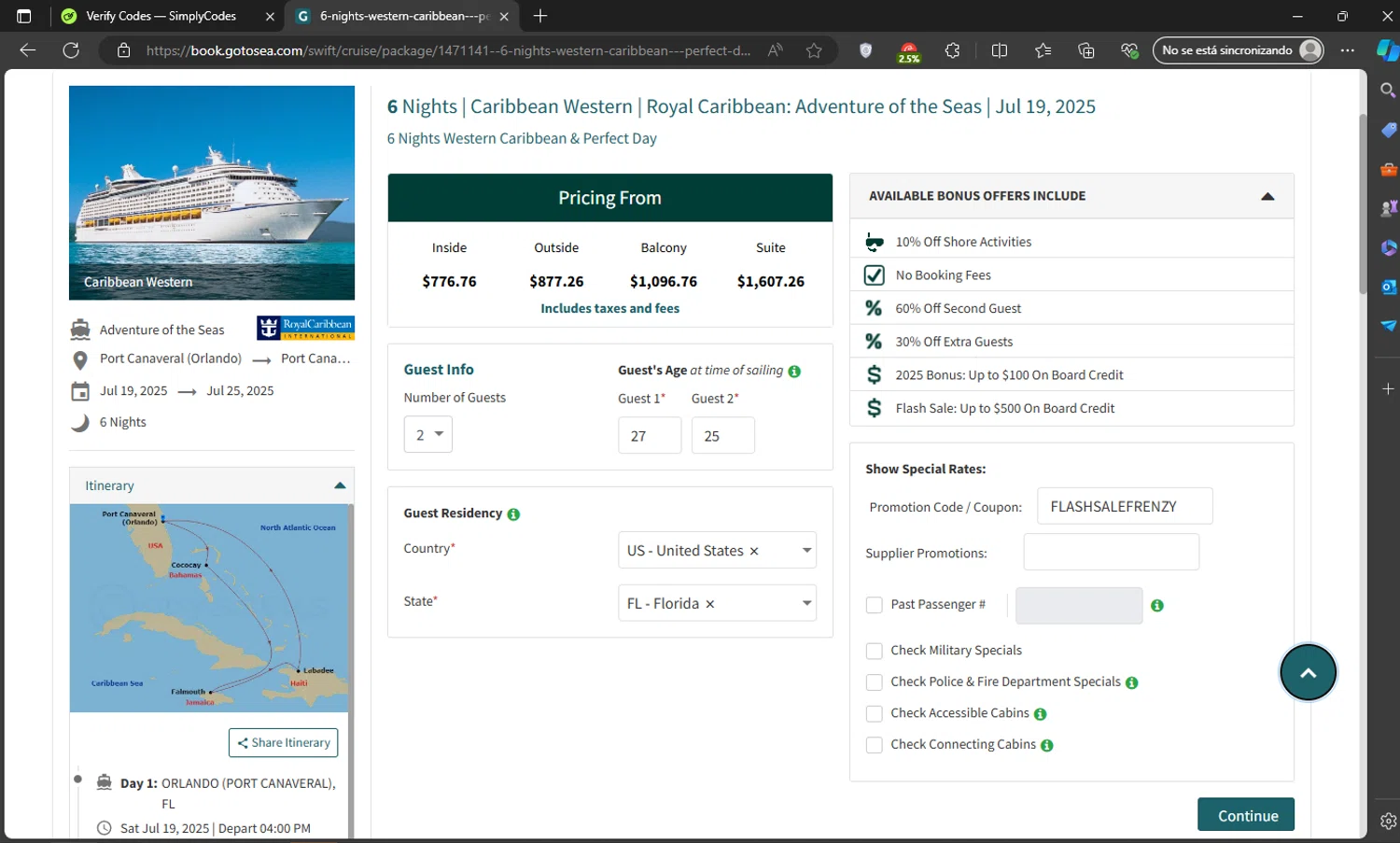Click the Read Aloud icon in address bar

coord(775,50)
